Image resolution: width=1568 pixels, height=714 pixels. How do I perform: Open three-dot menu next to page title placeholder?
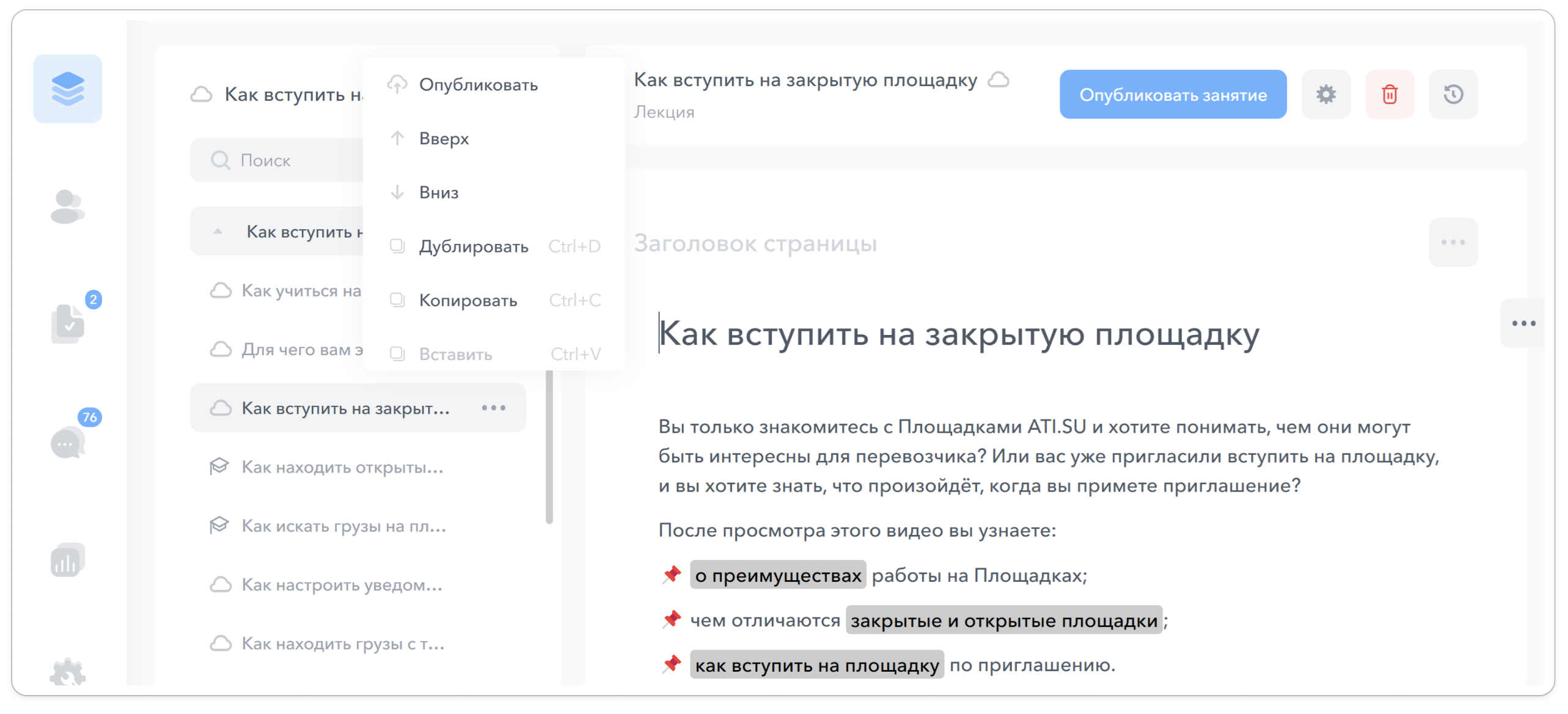point(1453,242)
